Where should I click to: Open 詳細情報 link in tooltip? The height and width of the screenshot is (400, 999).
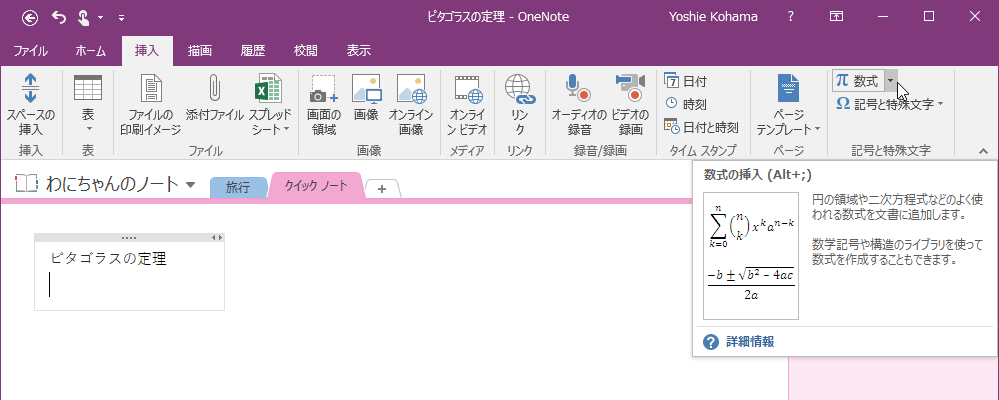[751, 342]
